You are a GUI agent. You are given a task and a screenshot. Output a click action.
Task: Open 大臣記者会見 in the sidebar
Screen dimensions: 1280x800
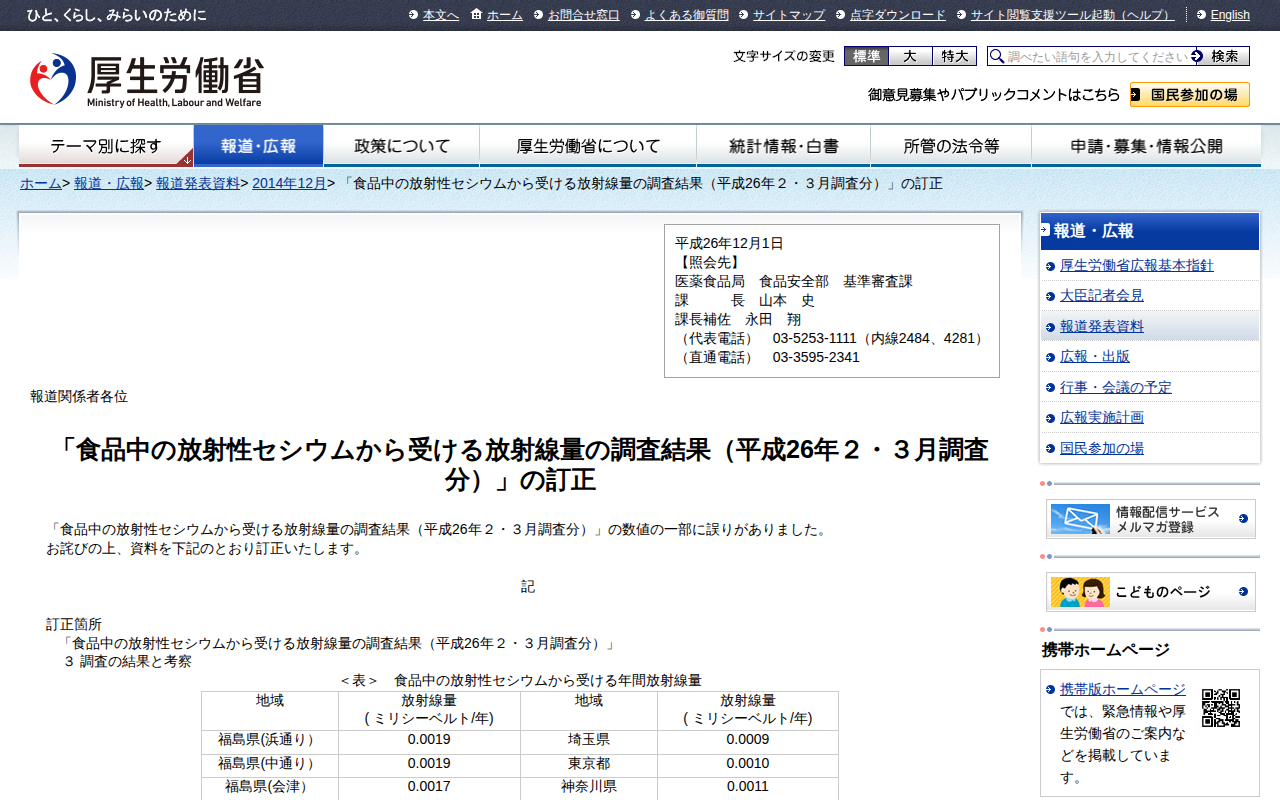[x=1101, y=296]
